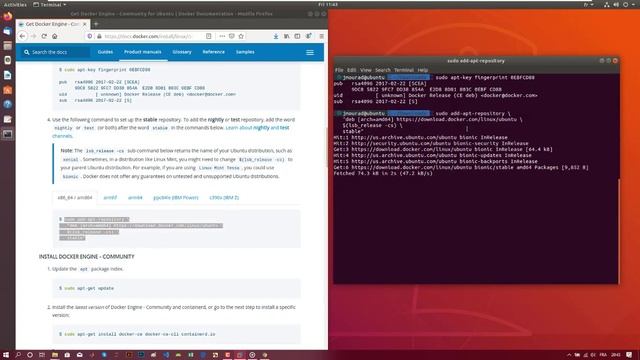Viewport: 640px width, 360px height.
Task: Show the Firefox sidebars
Action: pos(297,36)
